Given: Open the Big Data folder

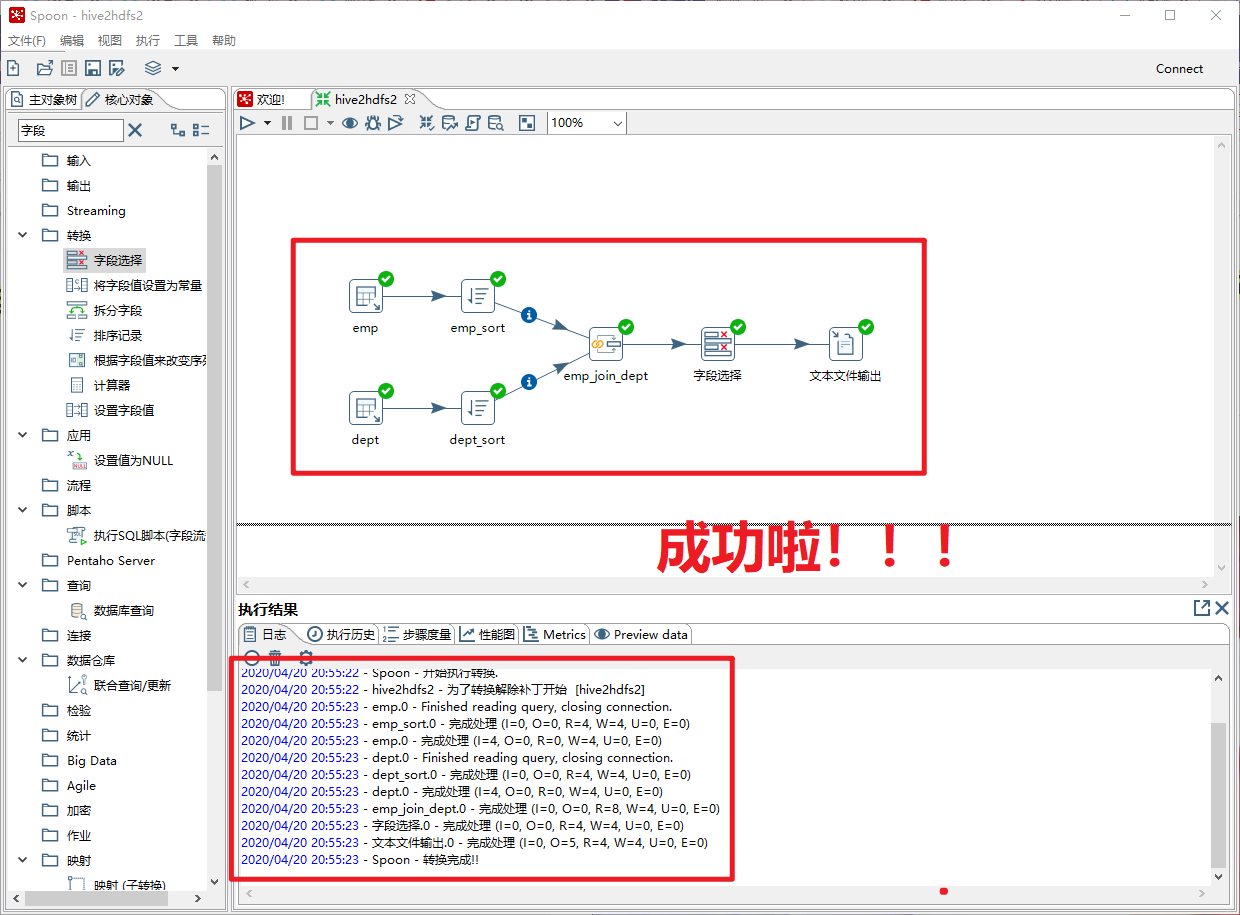Looking at the screenshot, I should [79, 760].
